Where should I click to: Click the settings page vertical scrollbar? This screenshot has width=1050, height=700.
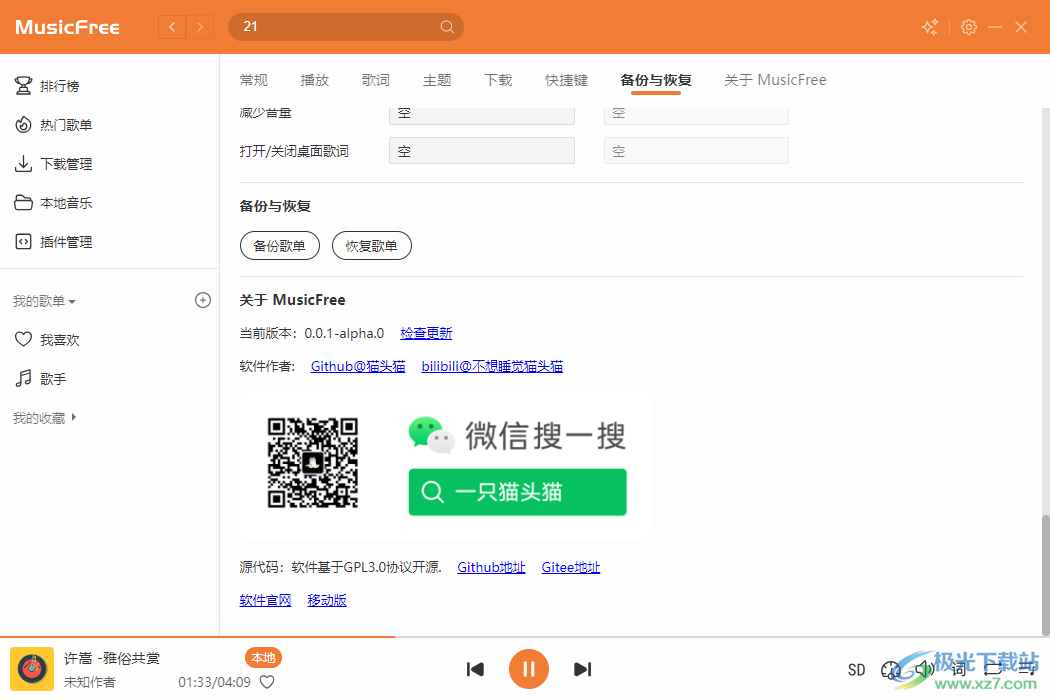(1045, 575)
